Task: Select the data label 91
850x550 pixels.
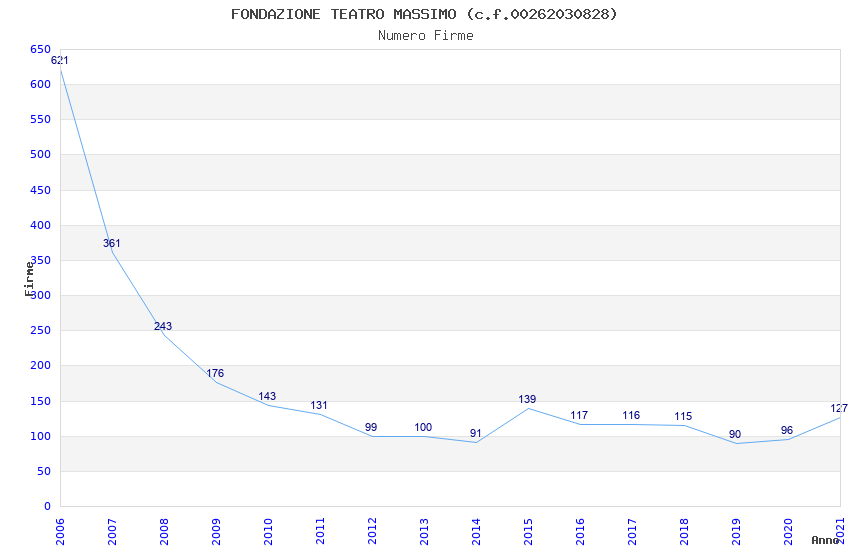Action: point(475,433)
